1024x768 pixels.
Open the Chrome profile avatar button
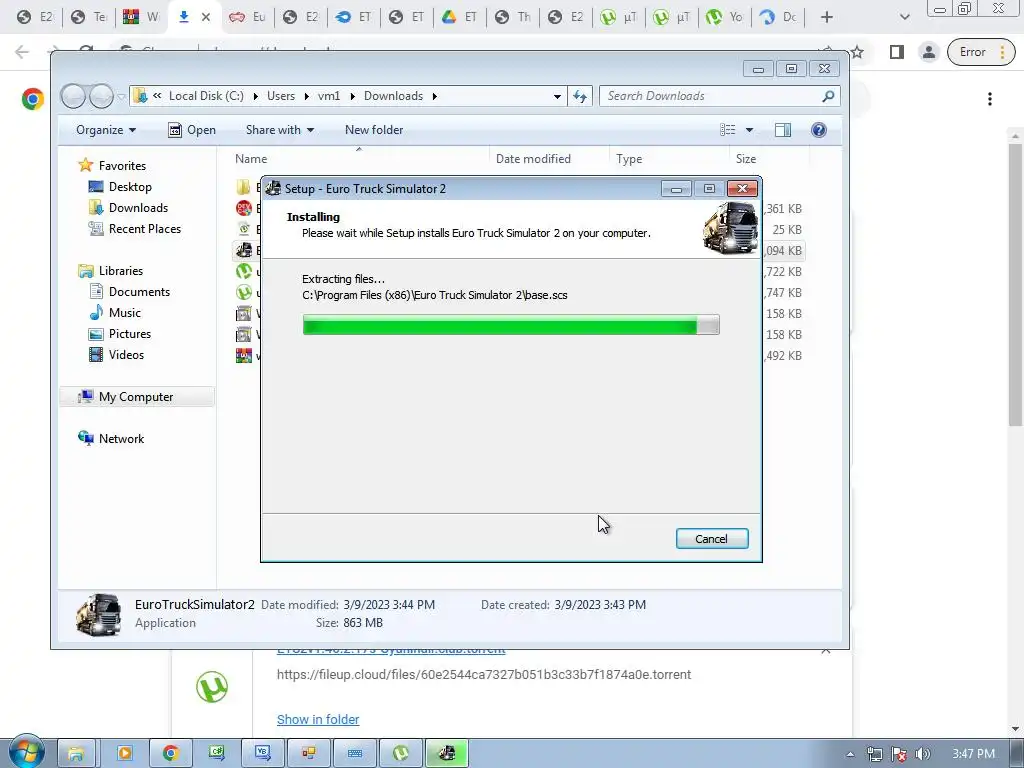pos(928,52)
